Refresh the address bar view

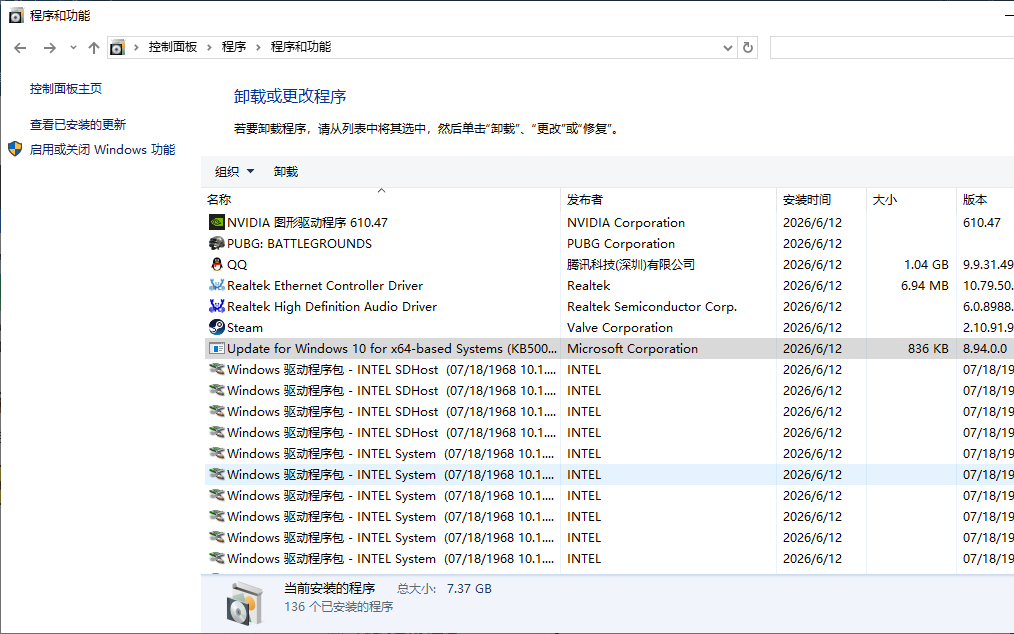coord(748,47)
